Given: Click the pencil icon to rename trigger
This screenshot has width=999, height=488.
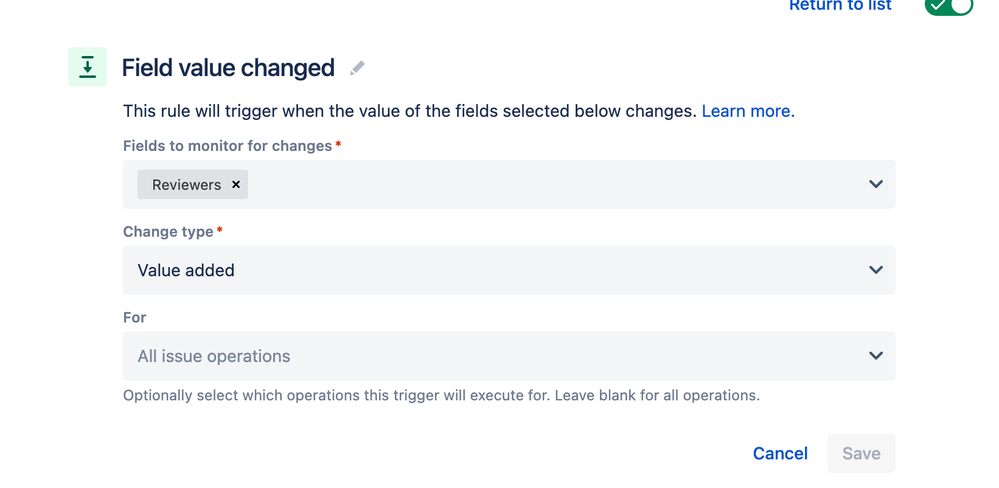Looking at the screenshot, I should click(x=357, y=68).
